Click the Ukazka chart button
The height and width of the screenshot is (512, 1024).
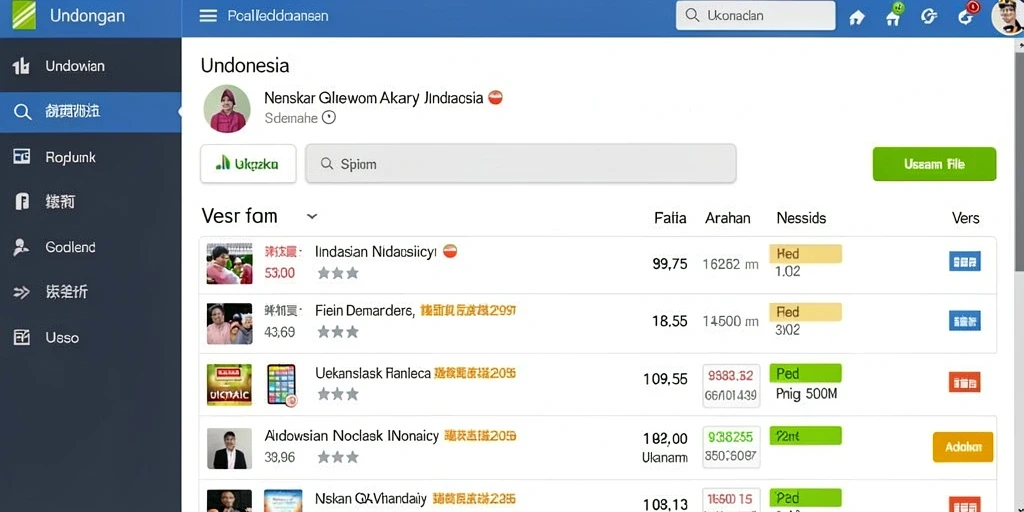[x=248, y=163]
